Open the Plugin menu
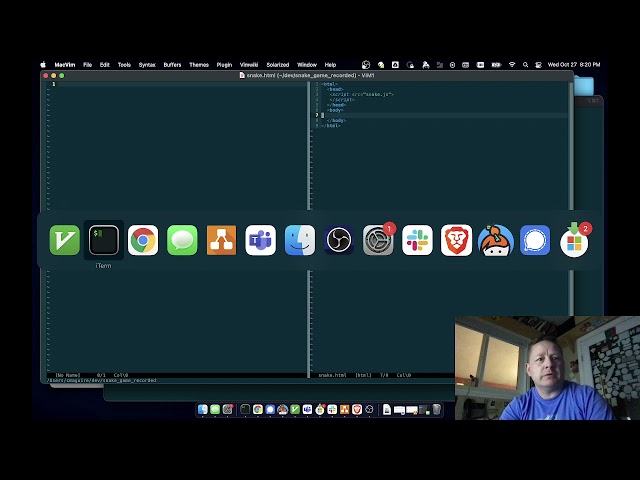Screen dimensions: 640x480 point(224,64)
